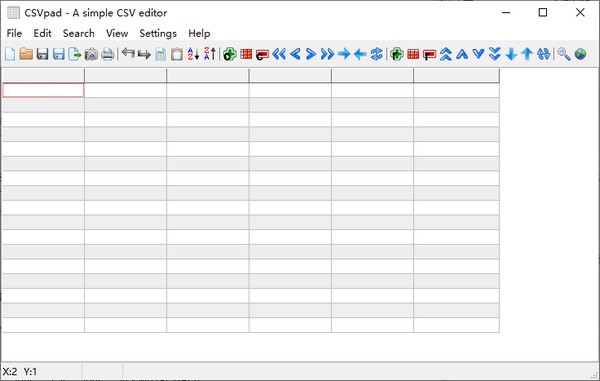The width and height of the screenshot is (600, 381).
Task: Close the CSVpad window
Action: click(x=580, y=13)
